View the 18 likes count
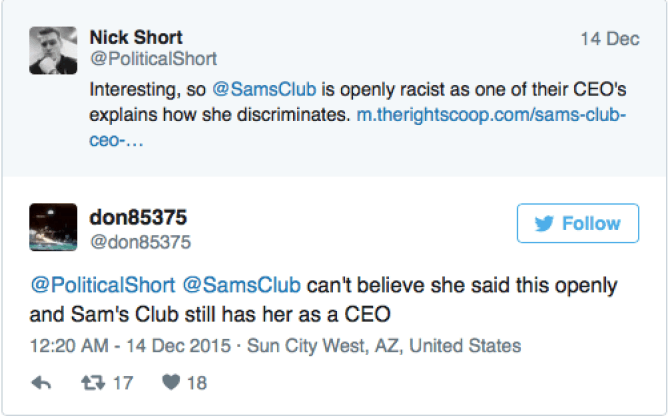The height and width of the screenshot is (416, 670). 196,382
